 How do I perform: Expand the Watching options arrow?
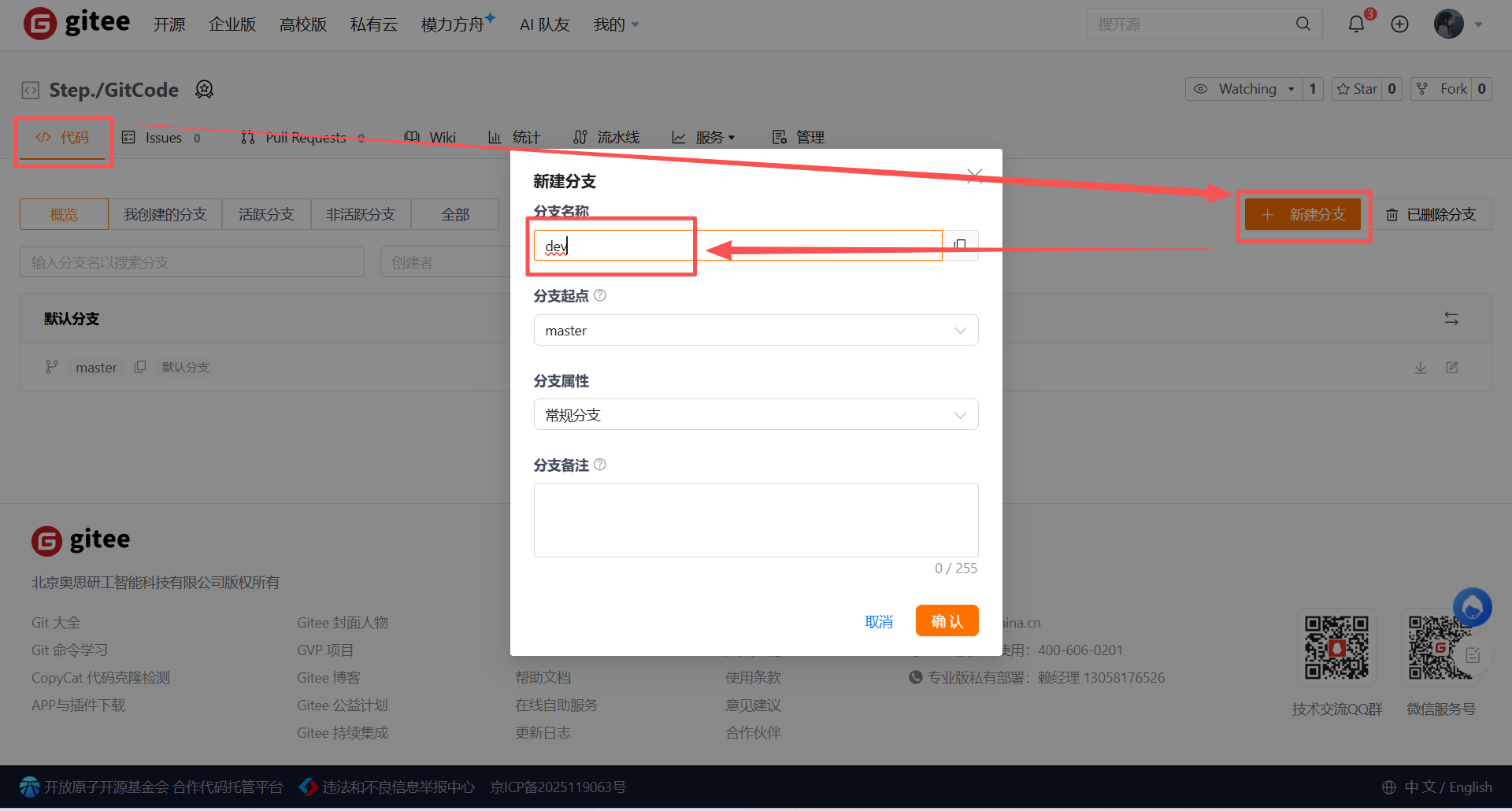click(x=1291, y=89)
